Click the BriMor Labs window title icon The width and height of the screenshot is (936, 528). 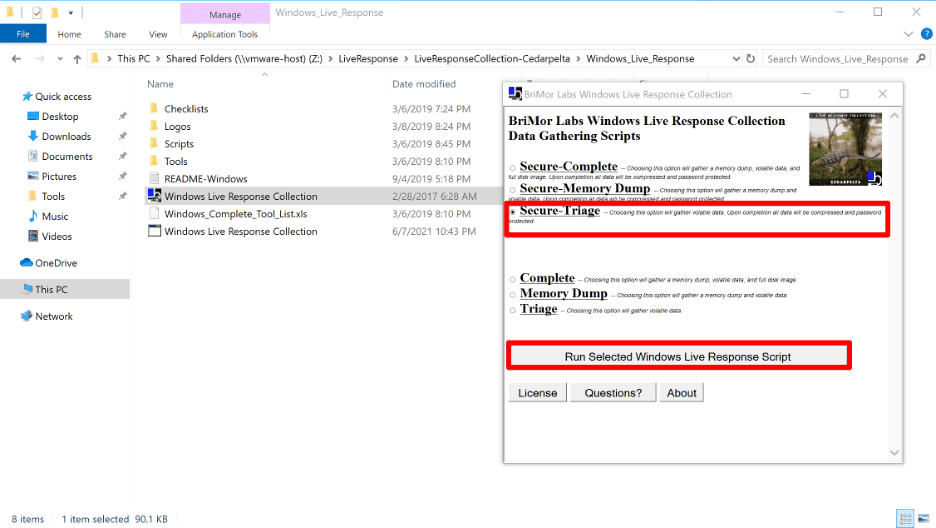click(515, 94)
